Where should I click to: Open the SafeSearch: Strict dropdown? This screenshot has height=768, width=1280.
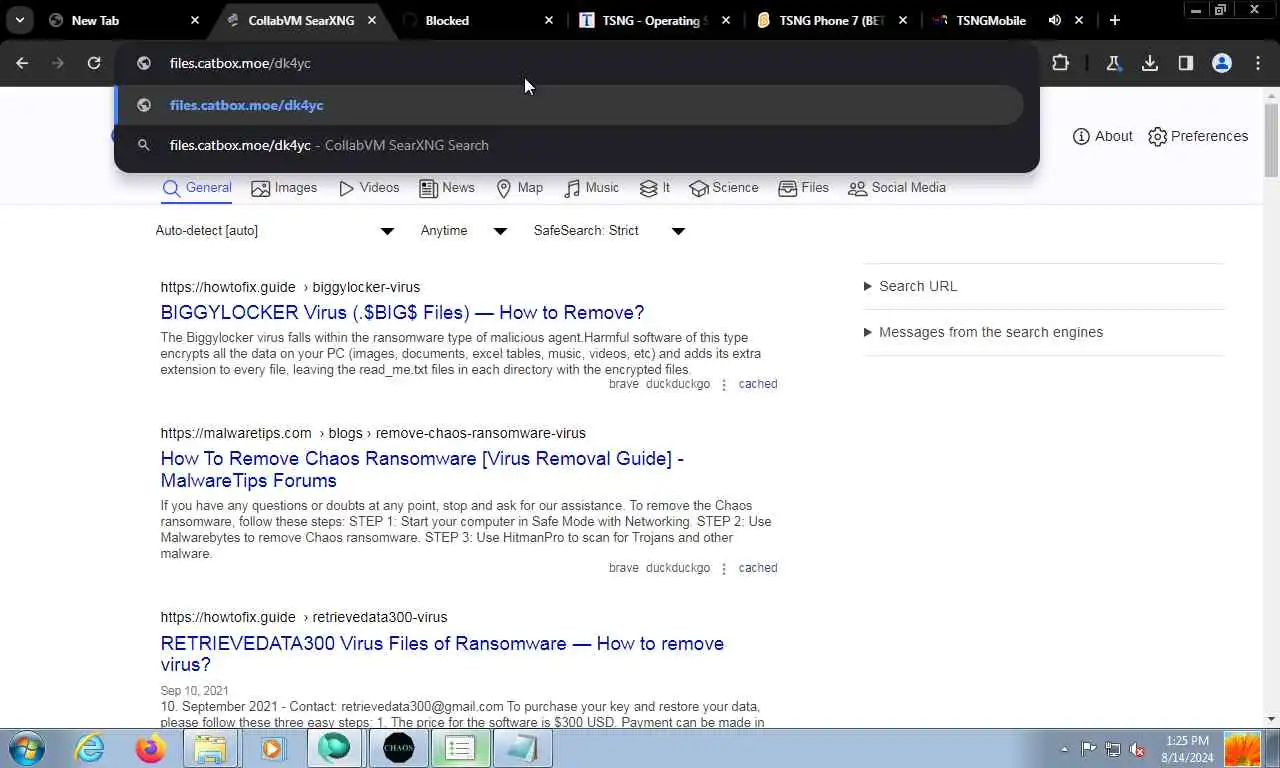609,231
